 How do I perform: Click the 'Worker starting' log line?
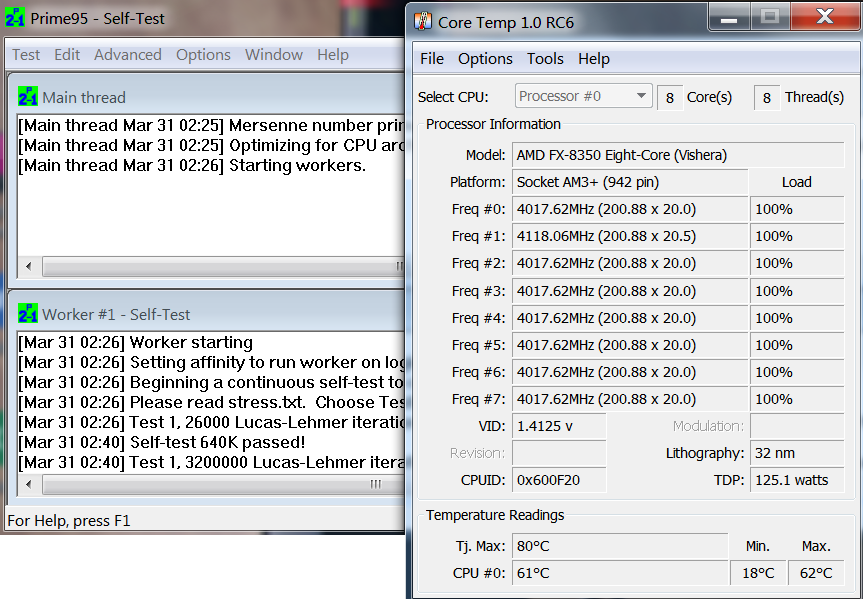135,342
